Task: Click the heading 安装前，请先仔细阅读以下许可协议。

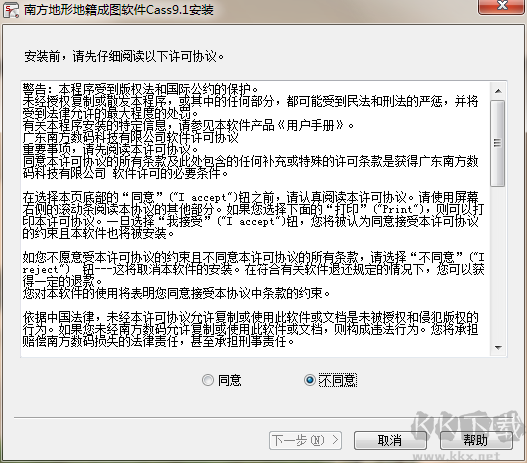Action: point(124,56)
